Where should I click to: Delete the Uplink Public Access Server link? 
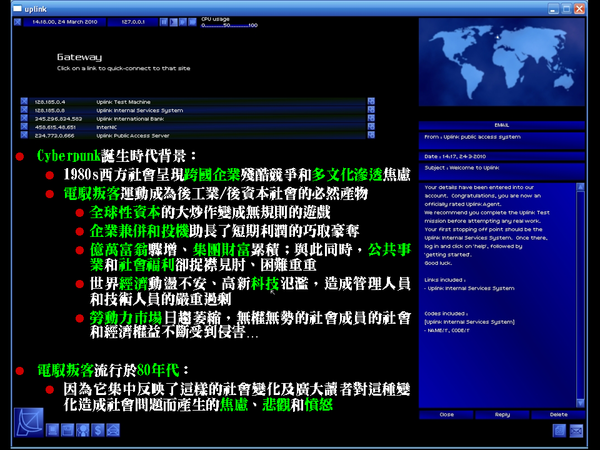tap(24, 135)
